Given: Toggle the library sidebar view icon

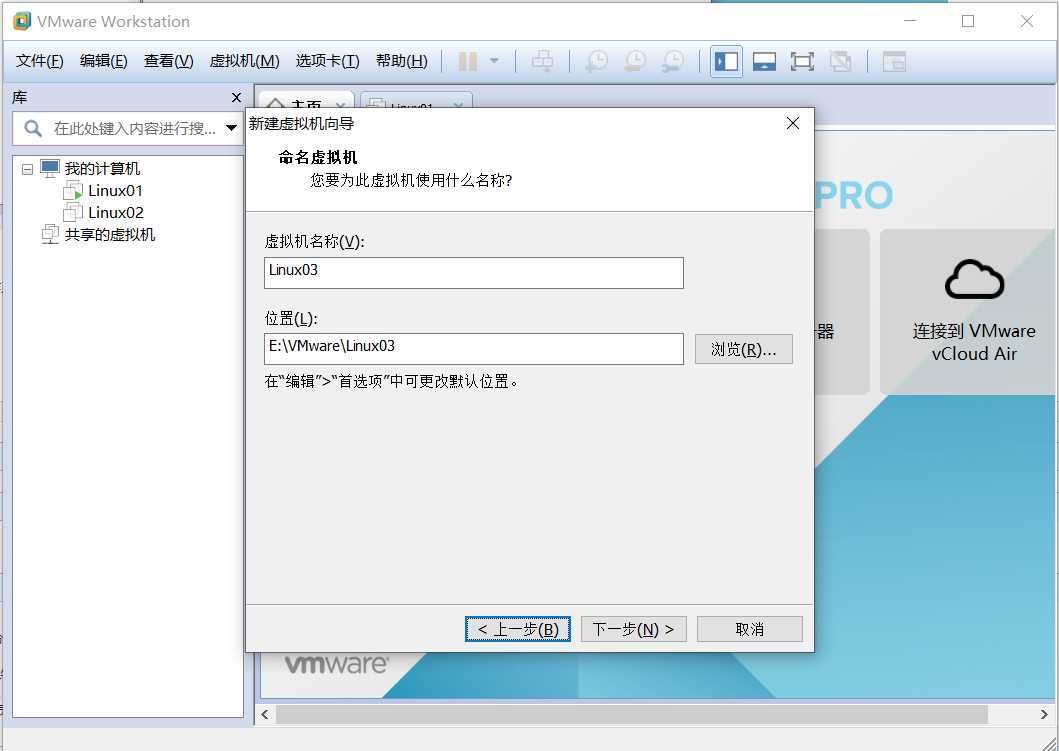Looking at the screenshot, I should pos(727,61).
